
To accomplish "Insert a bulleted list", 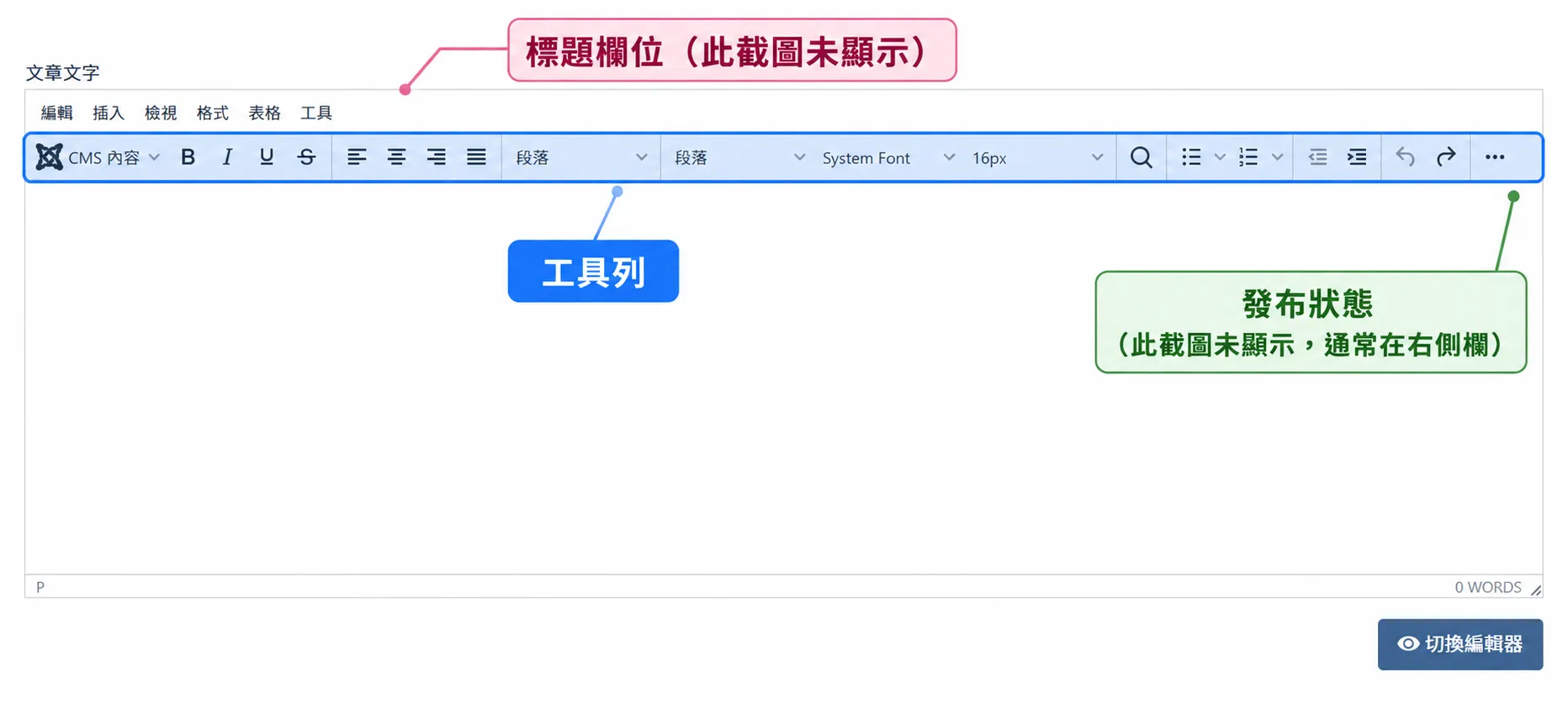I will 1190,157.
